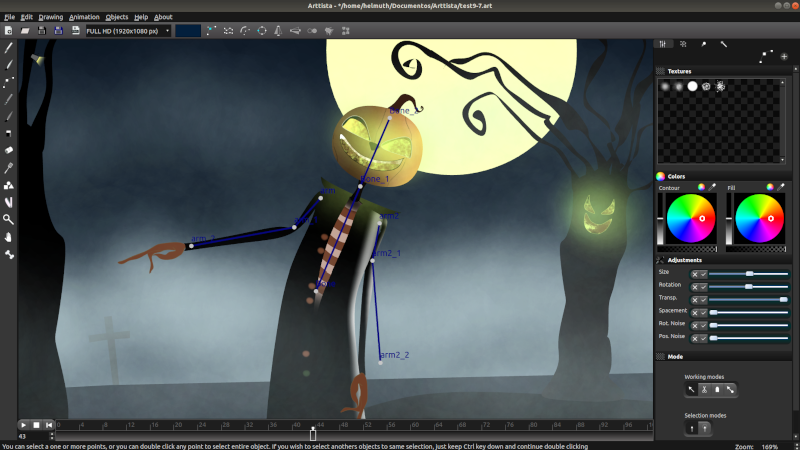
Task: Select the solid white round texture
Action: click(x=692, y=87)
